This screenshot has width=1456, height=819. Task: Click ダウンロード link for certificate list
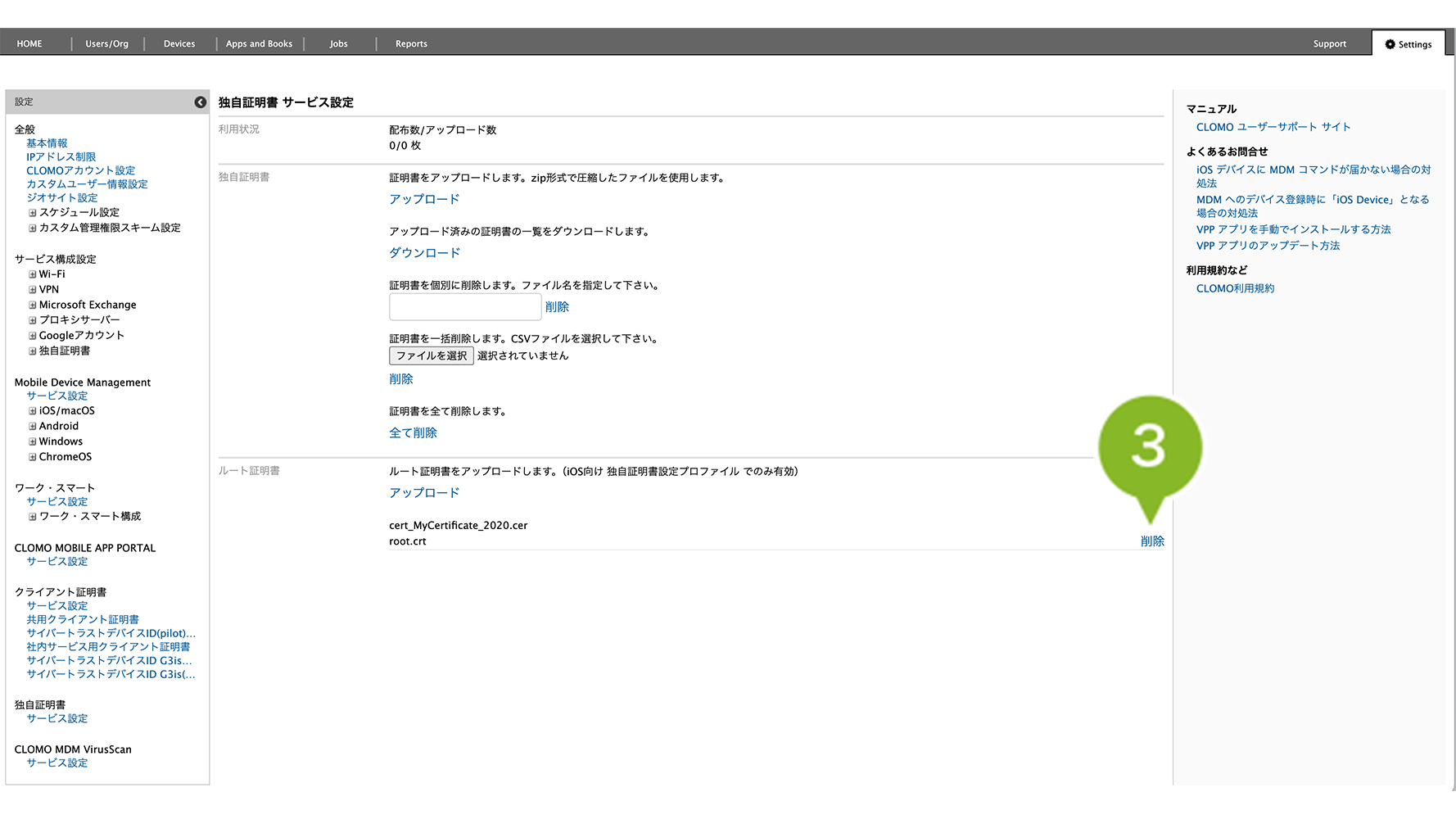(424, 253)
